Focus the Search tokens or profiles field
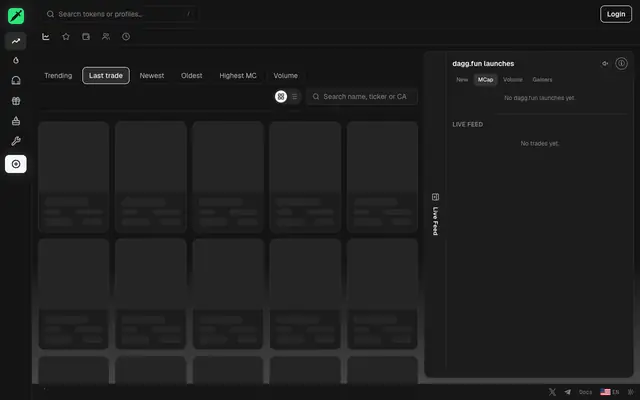The width and height of the screenshot is (640, 400). pos(121,14)
